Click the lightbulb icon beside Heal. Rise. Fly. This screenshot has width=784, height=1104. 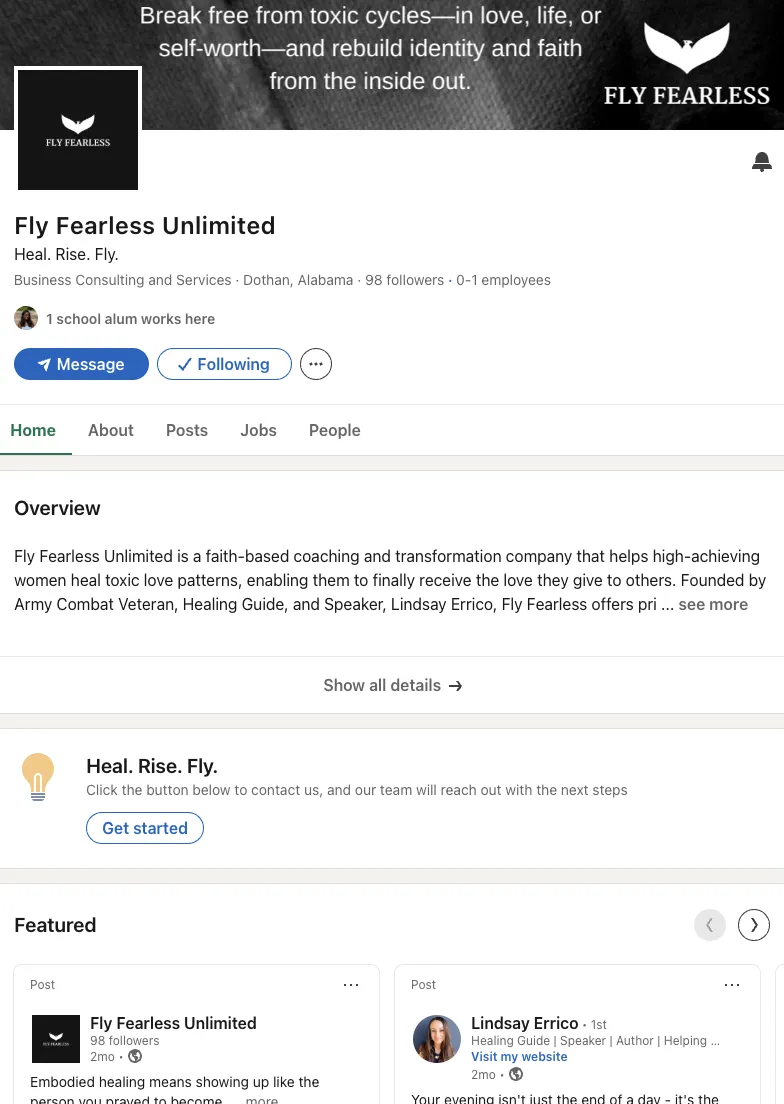38,777
